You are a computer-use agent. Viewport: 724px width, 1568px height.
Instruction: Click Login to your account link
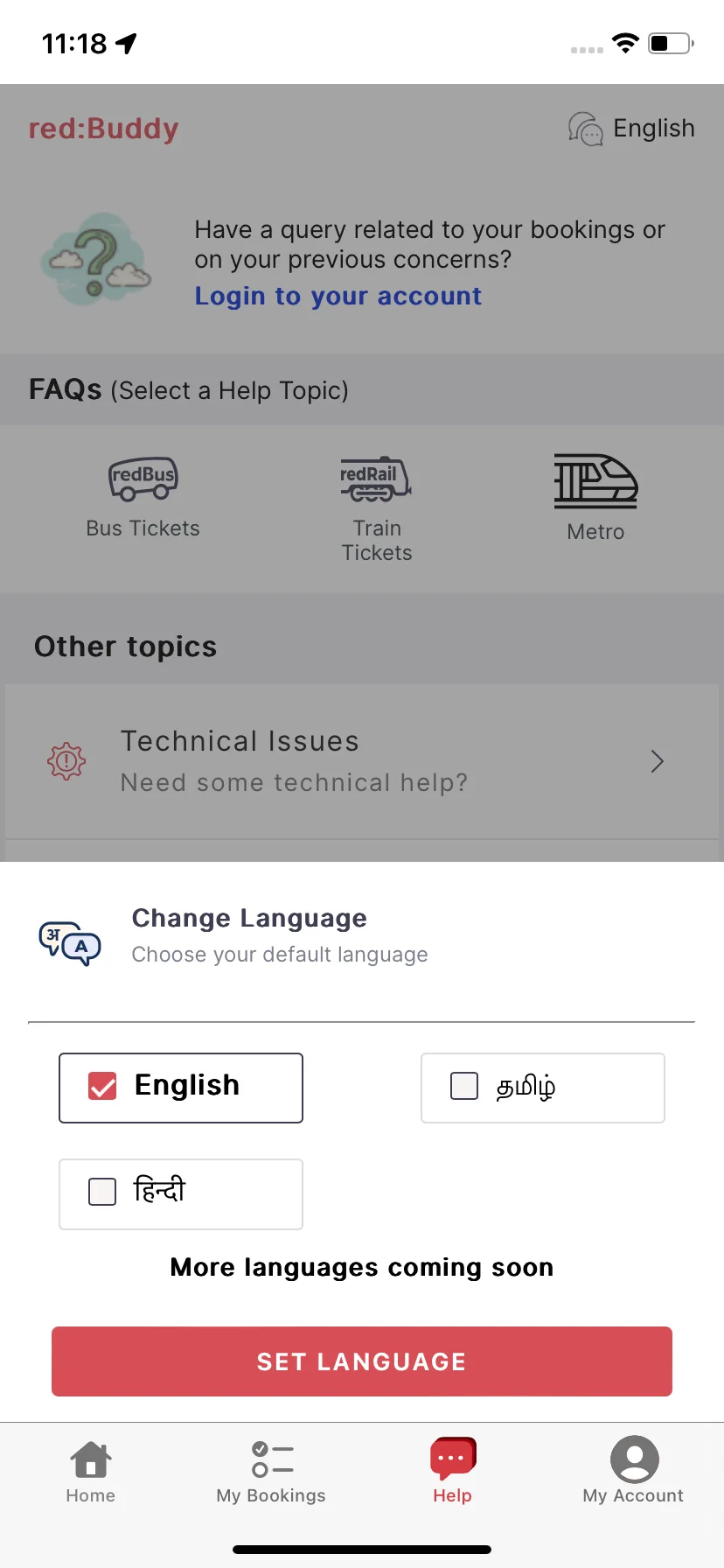(338, 296)
